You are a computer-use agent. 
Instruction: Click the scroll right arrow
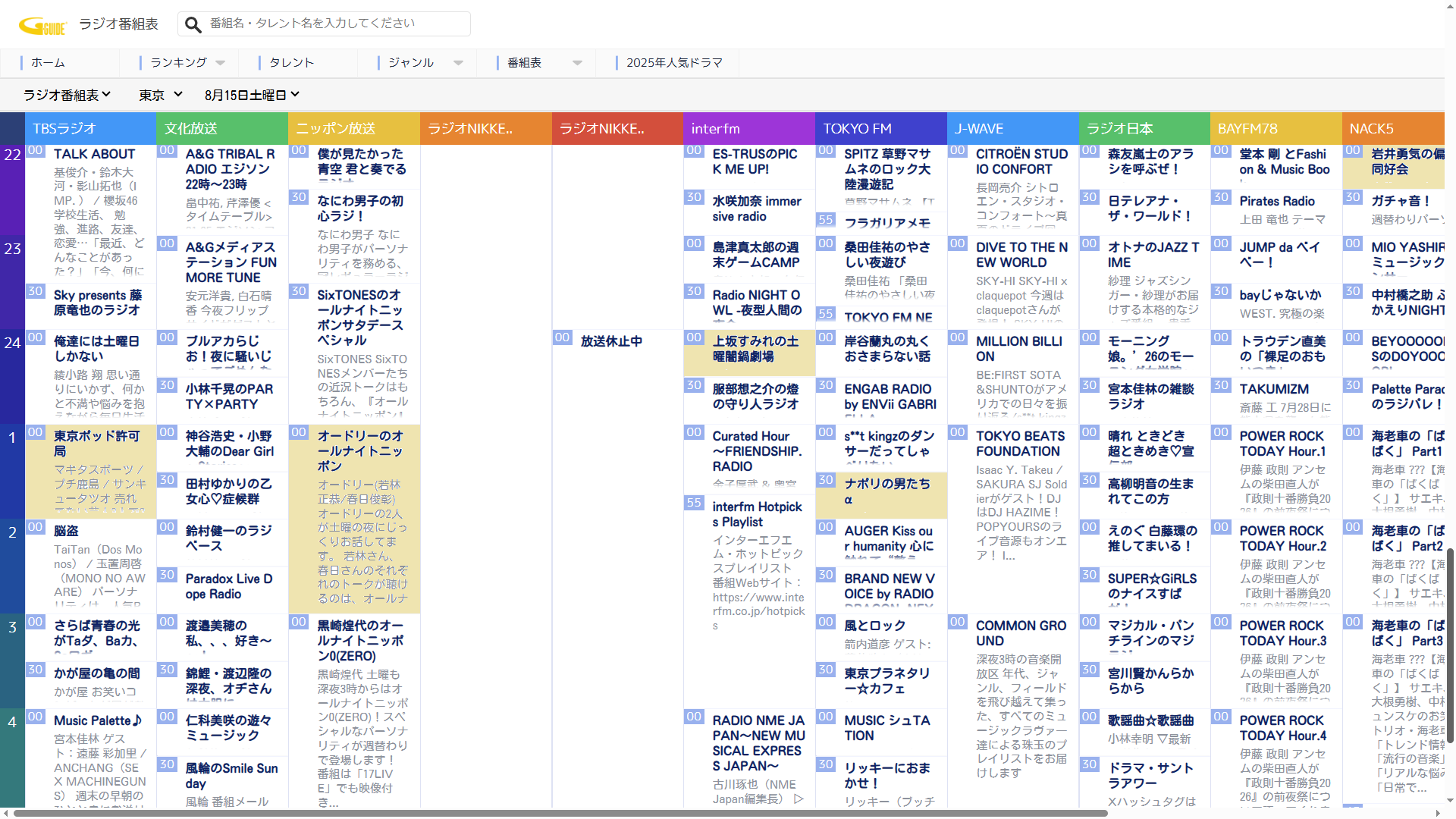click(1439, 813)
